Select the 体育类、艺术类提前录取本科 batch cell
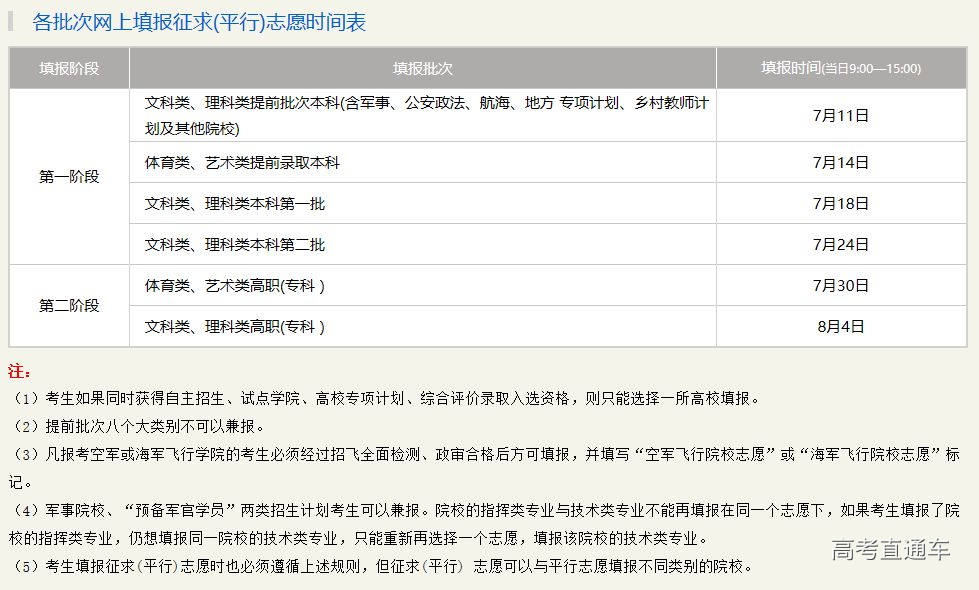The image size is (979, 590). pos(242,162)
